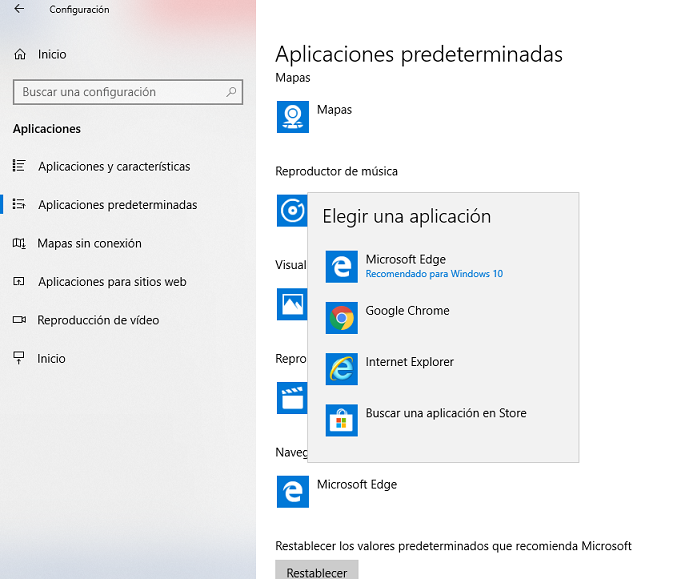Click the Microsoft Store bag icon
The height and width of the screenshot is (579, 681).
pos(342,420)
